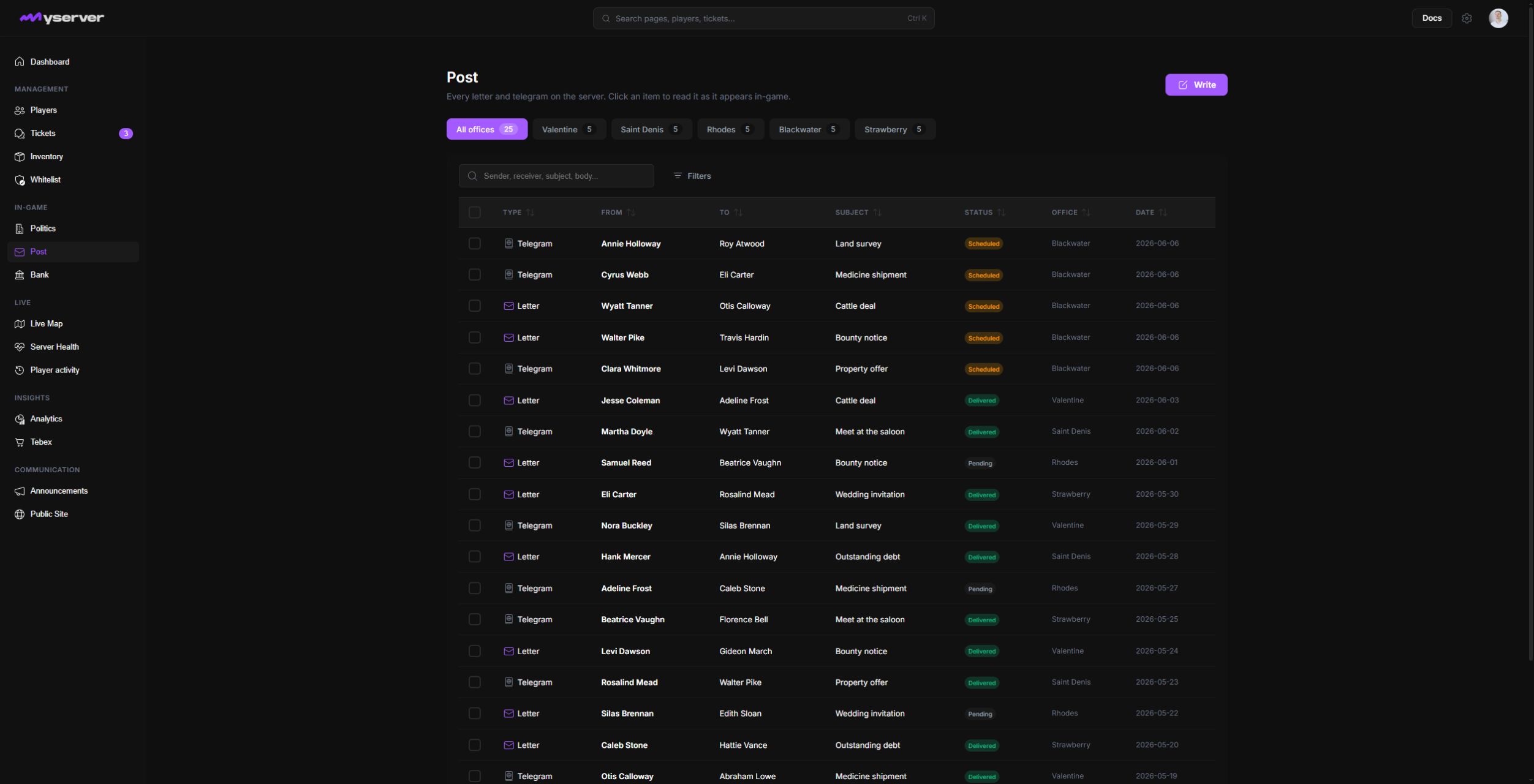1534x784 pixels.
Task: Sort by the Date column
Action: pos(1151,213)
